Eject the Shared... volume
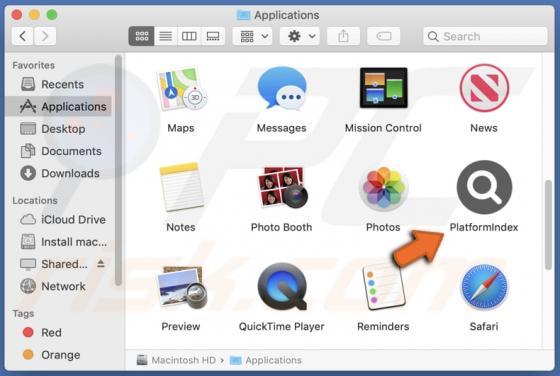This screenshot has width=560, height=376. coord(101,264)
